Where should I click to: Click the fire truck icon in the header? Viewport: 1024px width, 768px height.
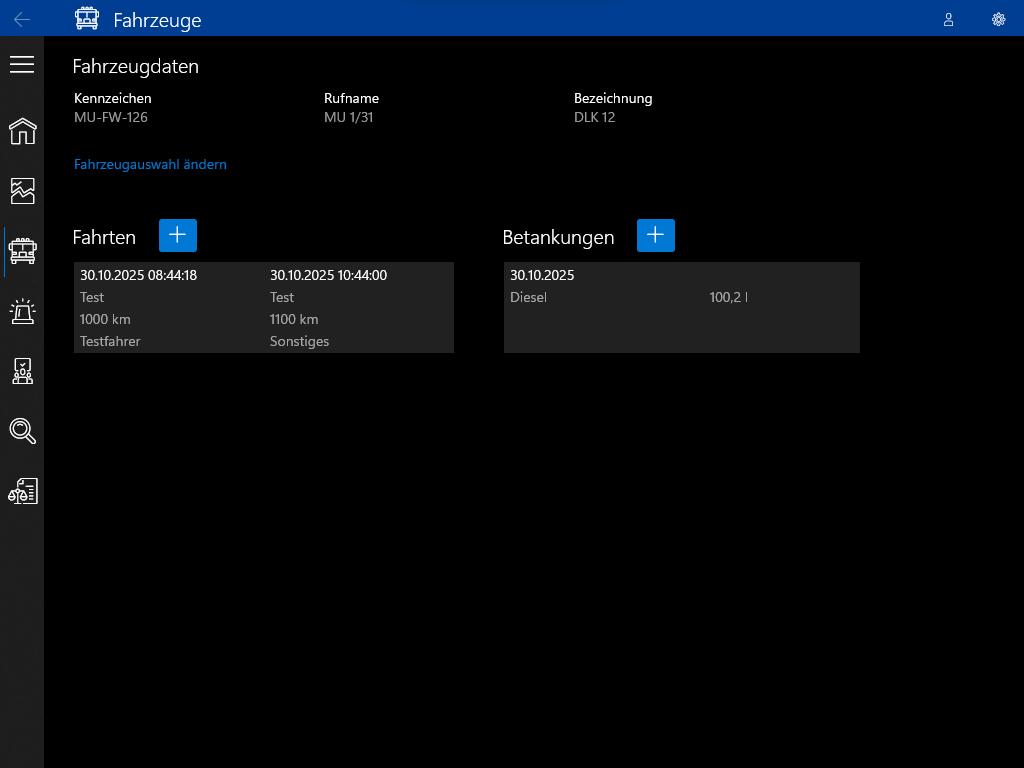[x=87, y=19]
